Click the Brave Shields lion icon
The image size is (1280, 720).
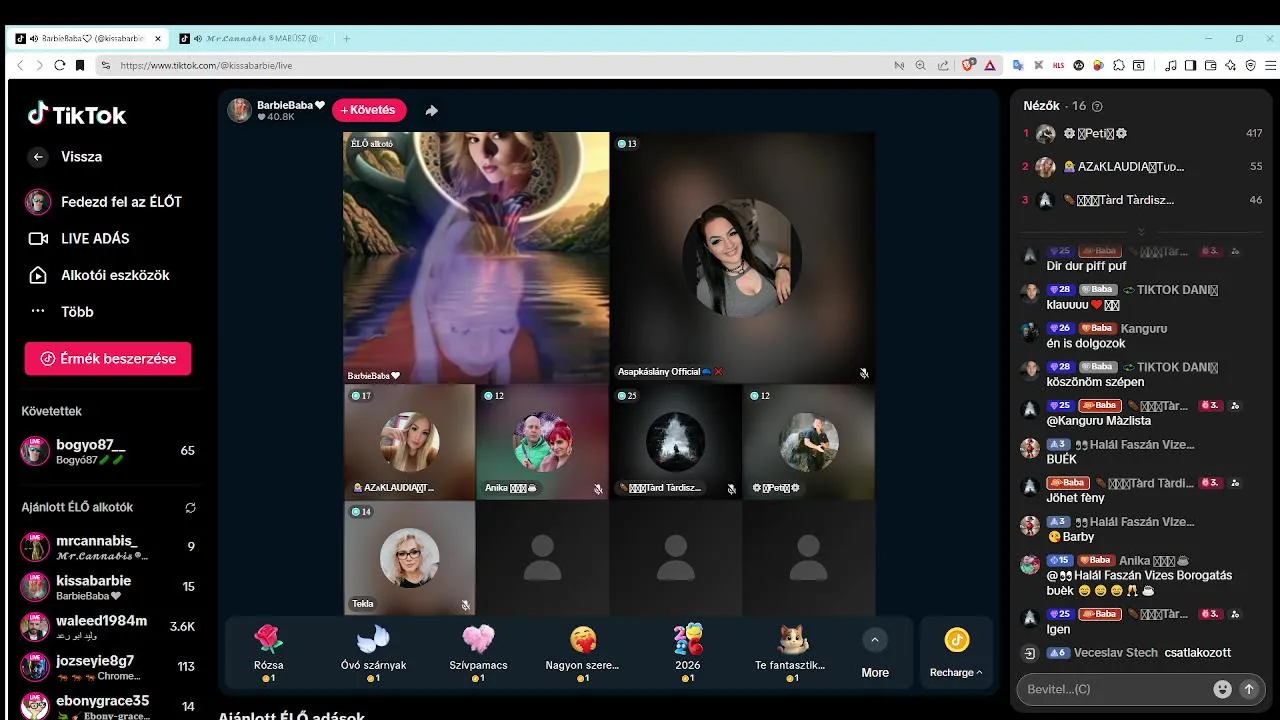point(968,65)
